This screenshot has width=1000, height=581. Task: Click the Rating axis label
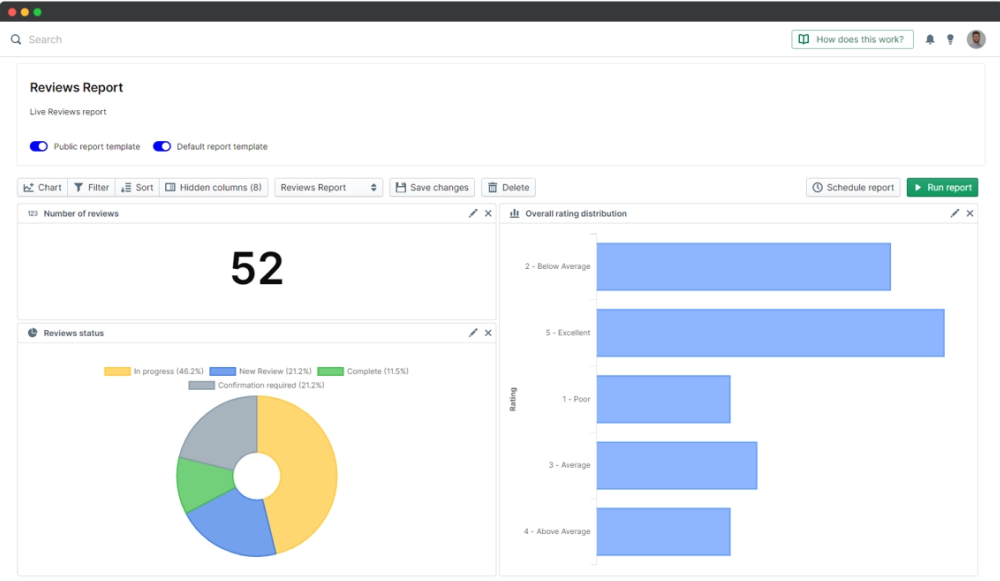[x=513, y=399]
